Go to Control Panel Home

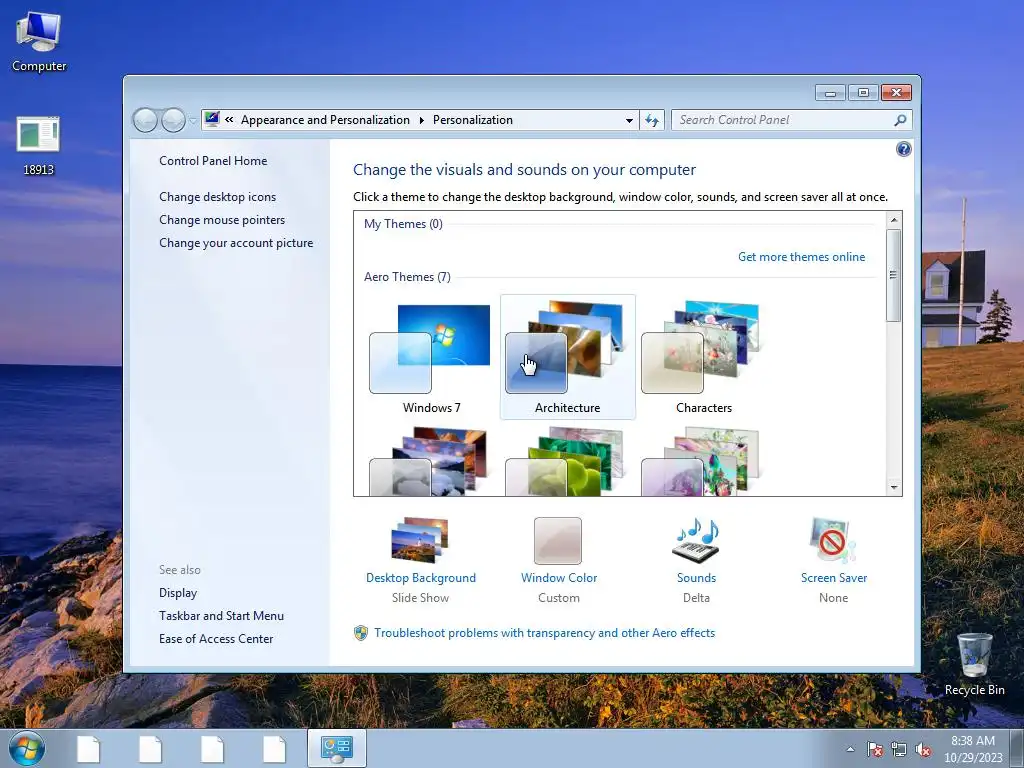click(213, 161)
